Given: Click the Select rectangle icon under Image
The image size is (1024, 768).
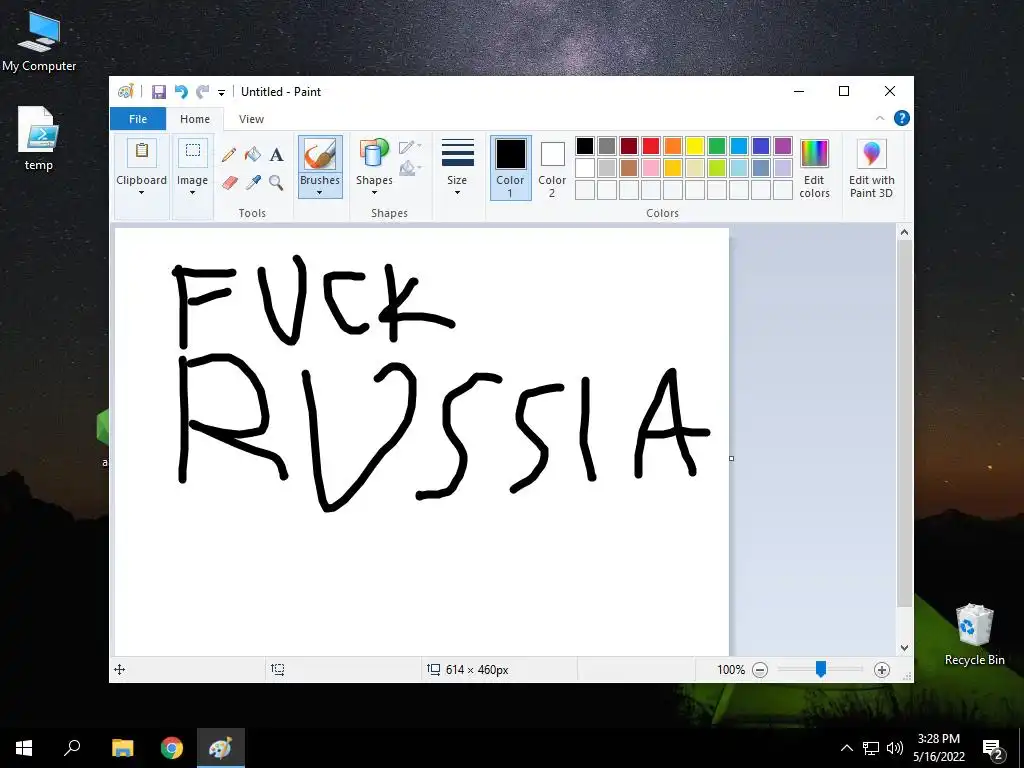Looking at the screenshot, I should (x=193, y=152).
